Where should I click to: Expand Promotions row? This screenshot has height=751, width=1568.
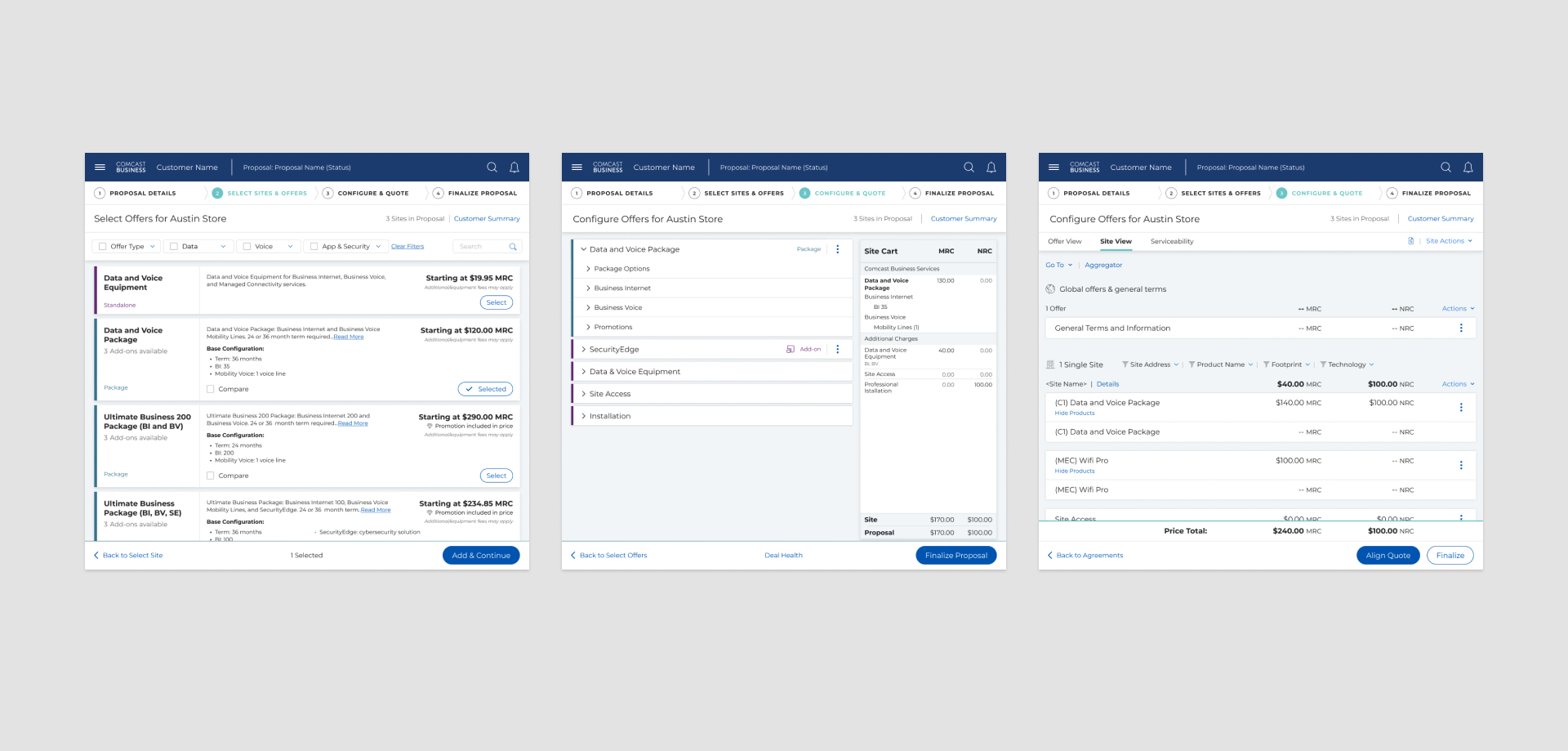(588, 327)
